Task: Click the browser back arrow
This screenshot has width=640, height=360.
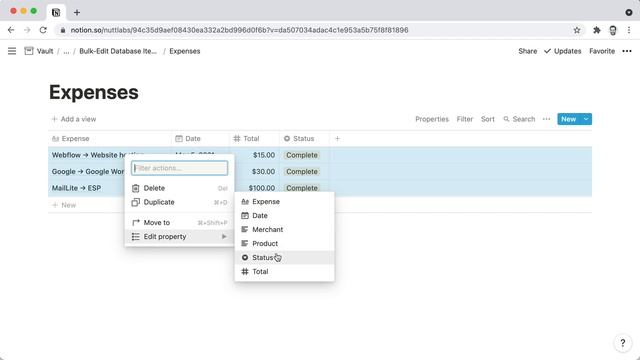Action: [x=11, y=30]
